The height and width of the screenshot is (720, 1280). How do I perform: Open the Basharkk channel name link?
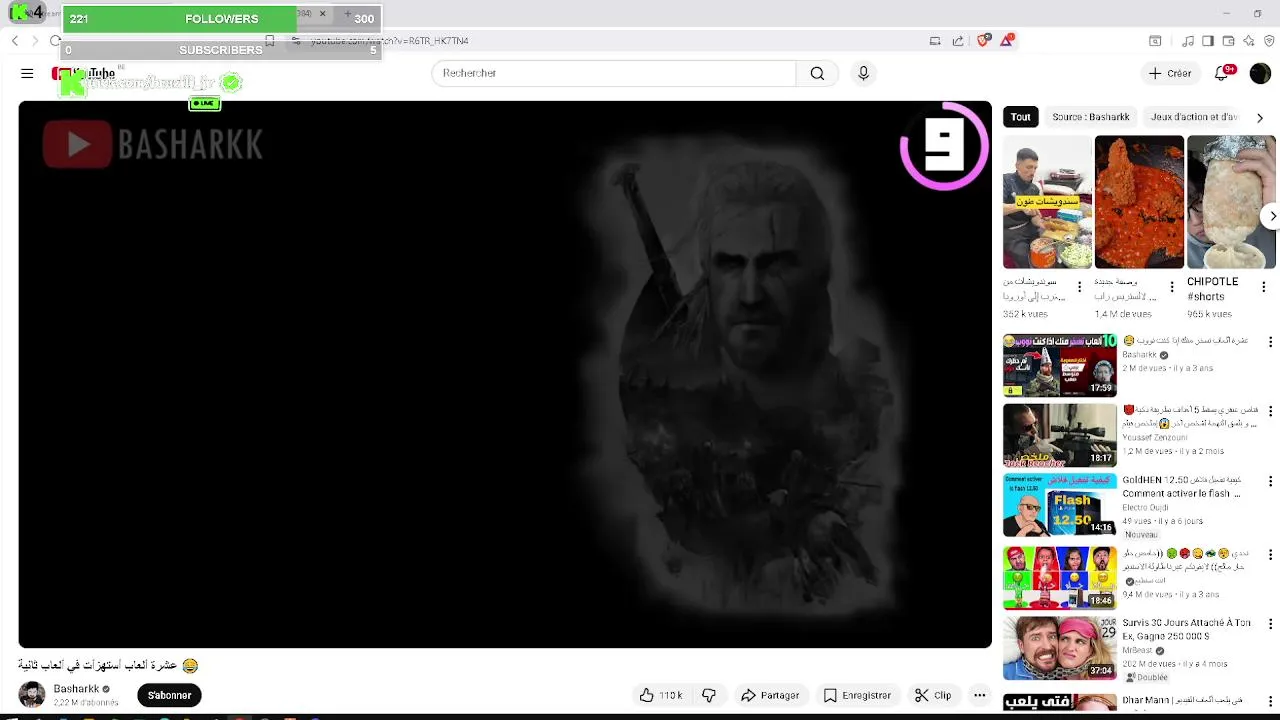tap(76, 689)
